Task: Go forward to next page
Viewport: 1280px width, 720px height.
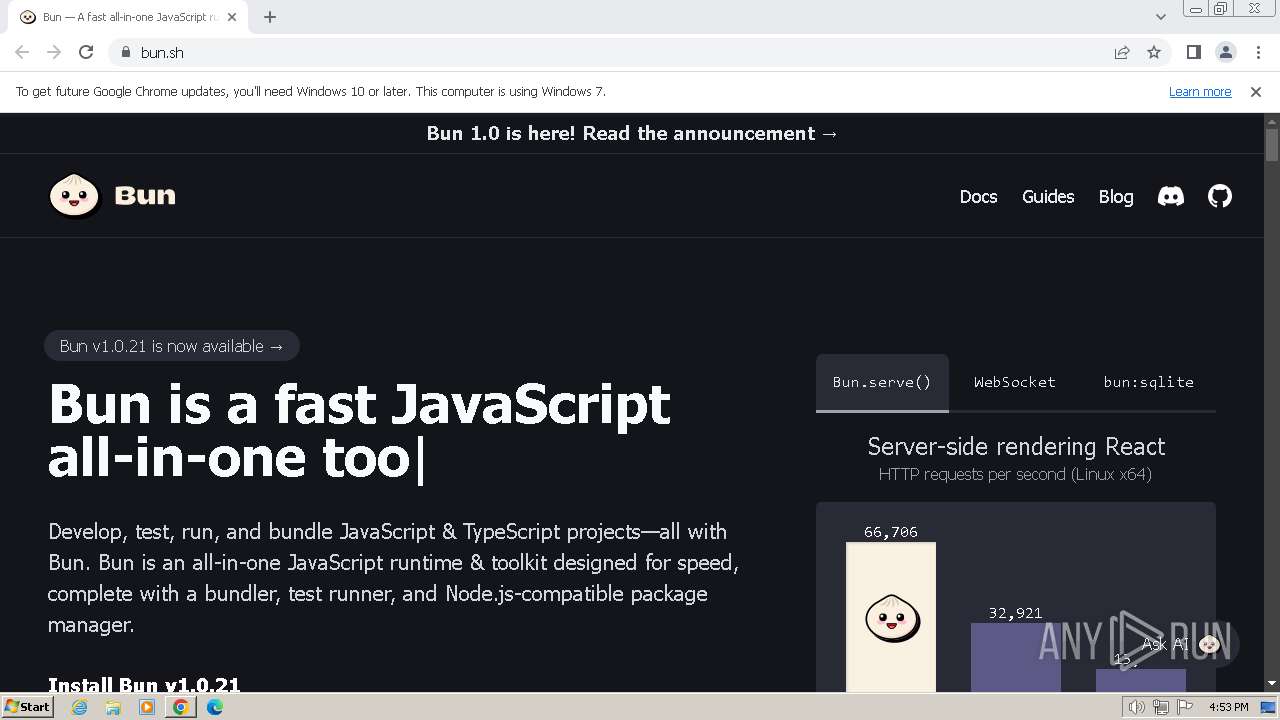Action: (54, 52)
